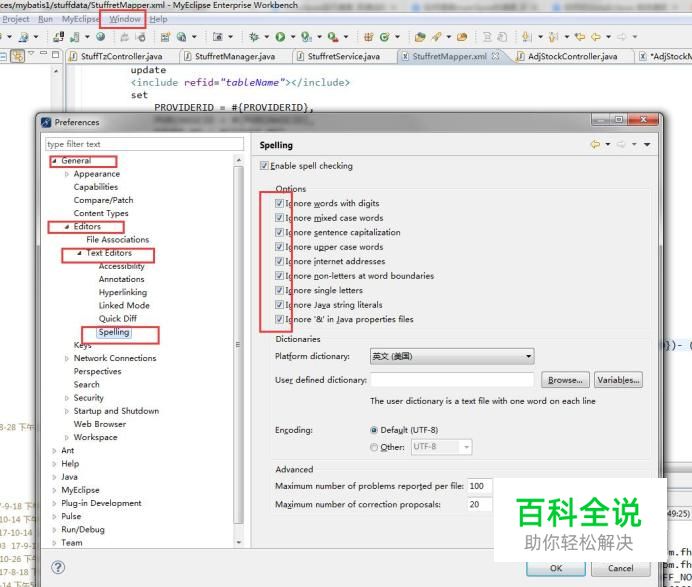Viewport: 692px width, 587px height.
Task: Select Default (UTF-8) encoding radio
Action: (374, 430)
